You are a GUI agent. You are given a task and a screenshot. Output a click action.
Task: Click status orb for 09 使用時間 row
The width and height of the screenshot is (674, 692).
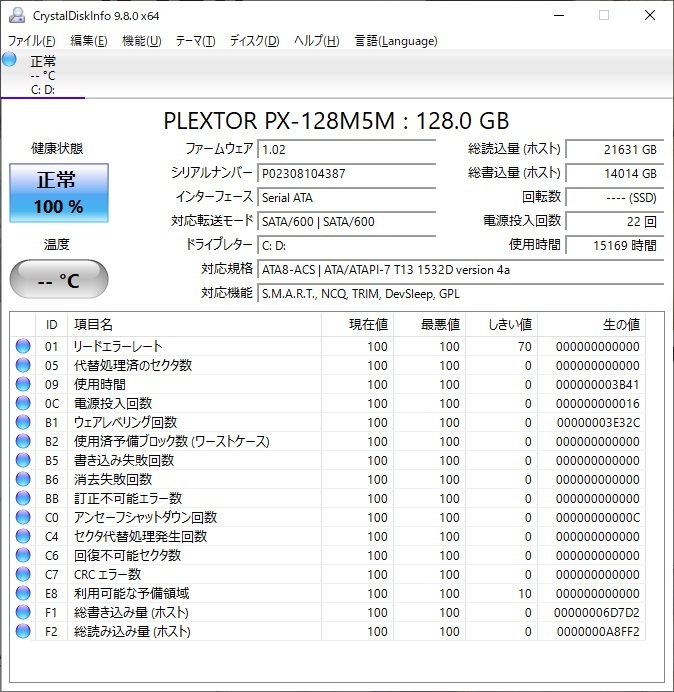23,384
